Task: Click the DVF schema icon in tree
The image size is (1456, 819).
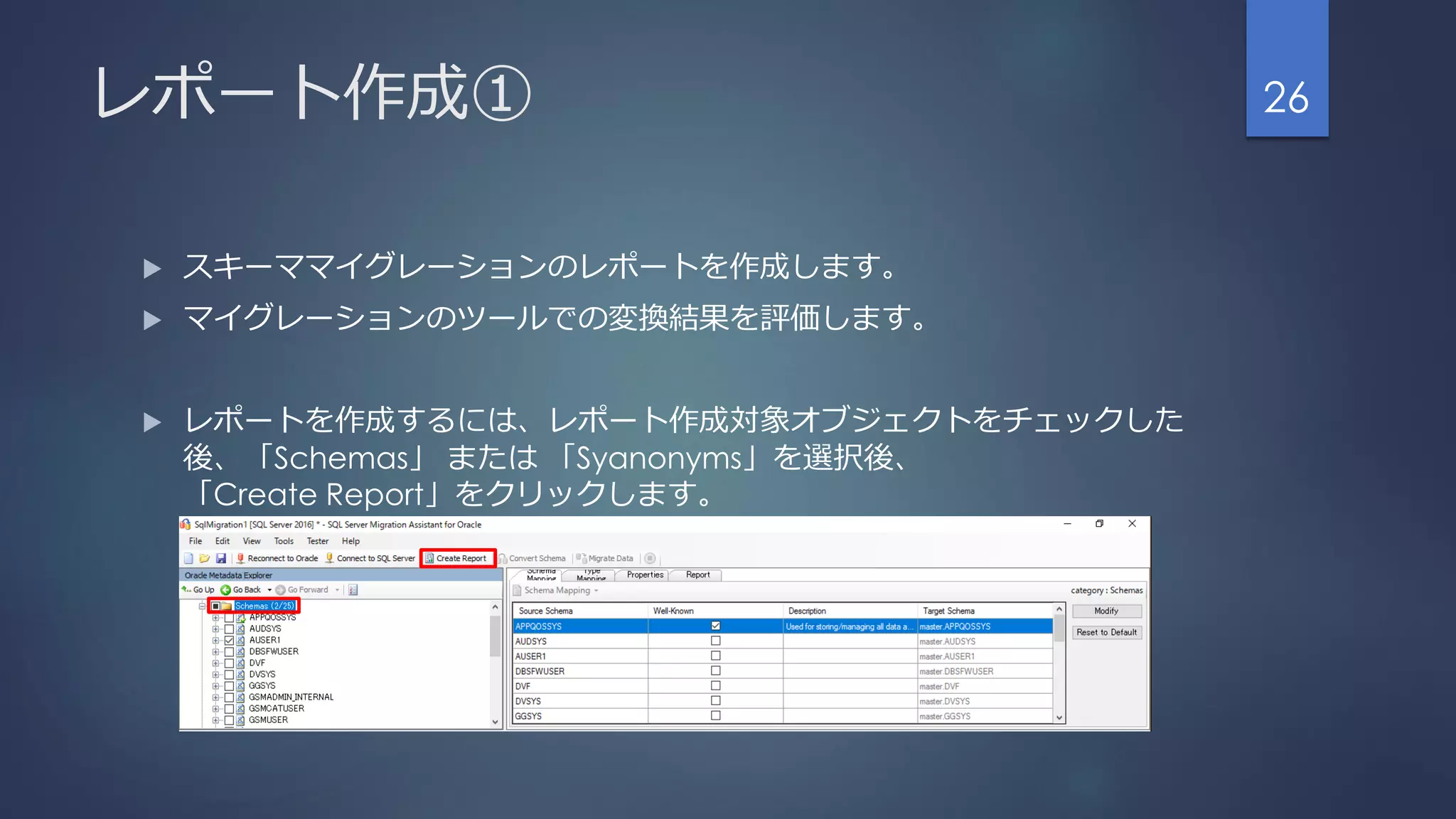Action: (x=241, y=663)
